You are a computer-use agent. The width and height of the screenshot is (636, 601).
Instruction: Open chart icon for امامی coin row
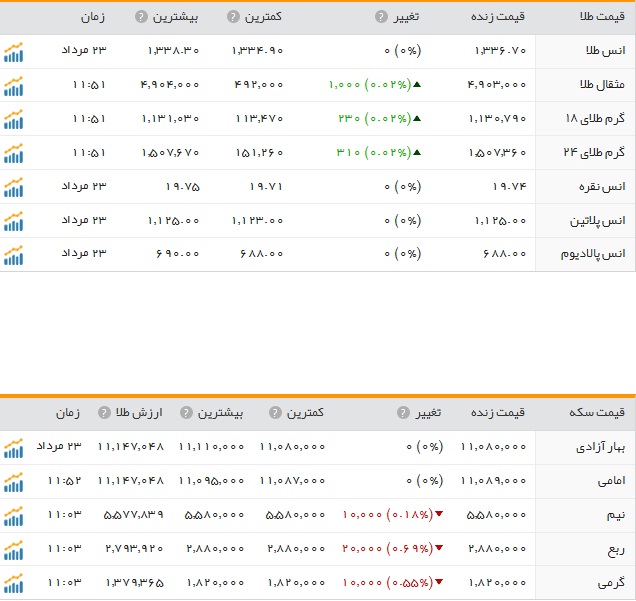13,482
